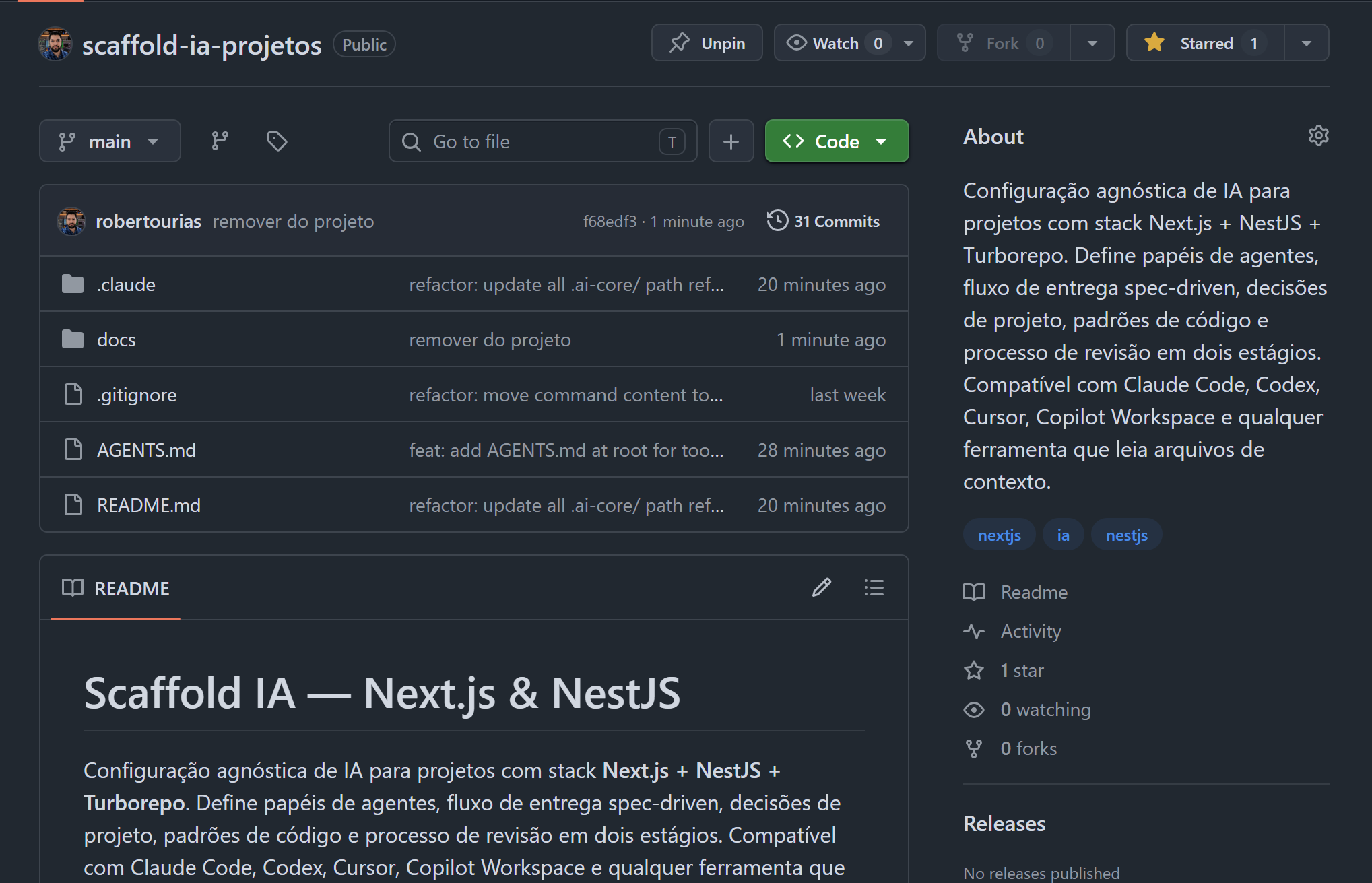
Task: Open the nextjs topic tag
Action: point(1000,535)
